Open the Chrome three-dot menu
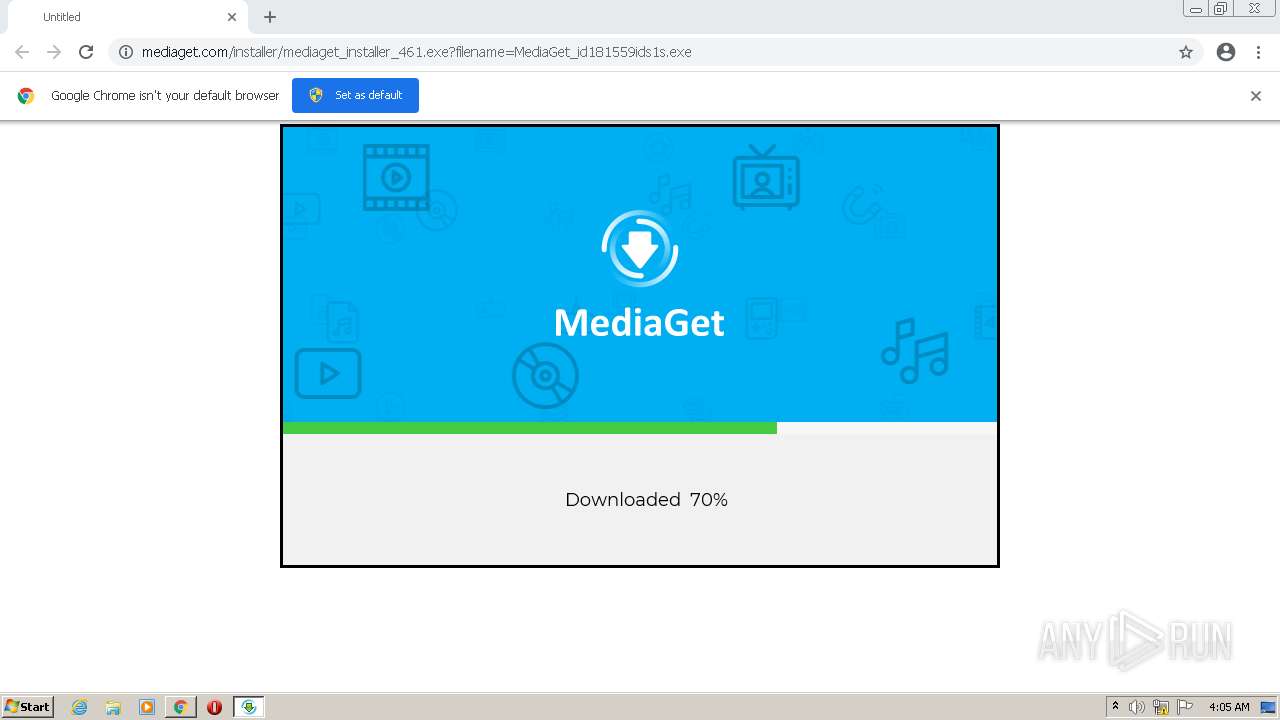The width and height of the screenshot is (1280, 720). pyautogui.click(x=1258, y=52)
